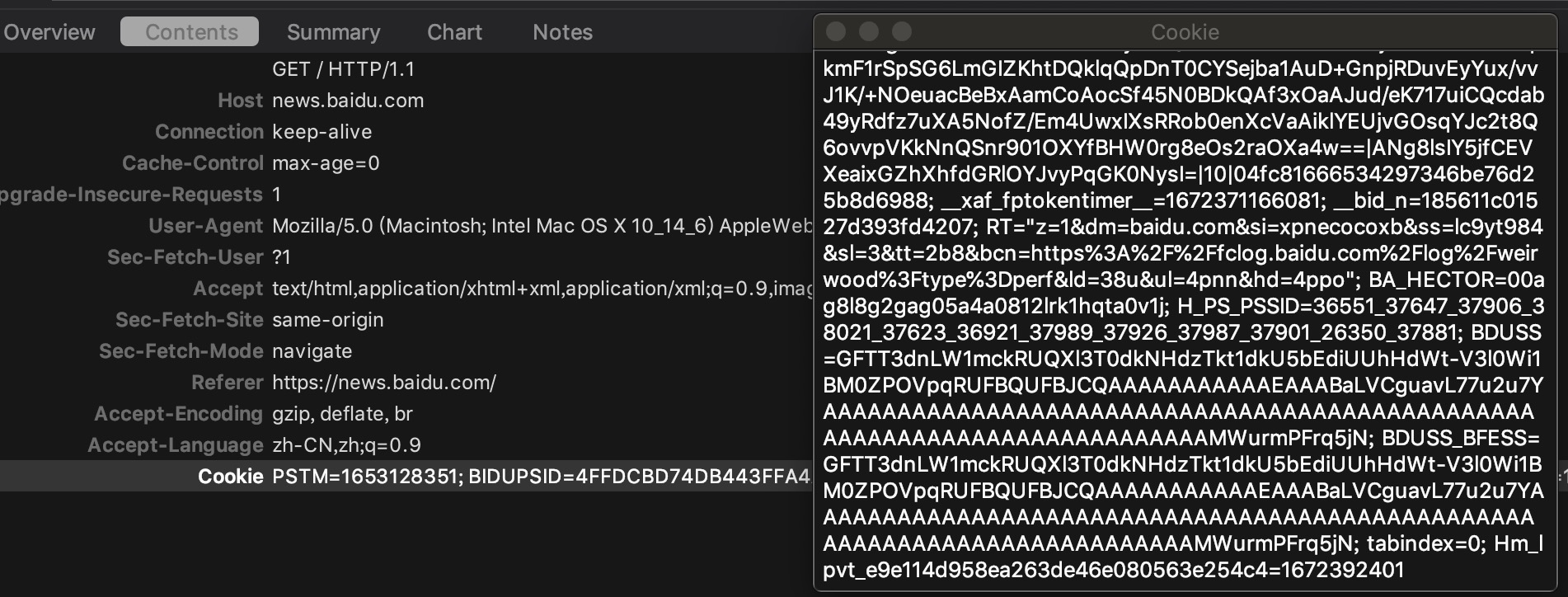The image size is (1568, 597).
Task: Switch to the Overview tab
Action: (49, 32)
